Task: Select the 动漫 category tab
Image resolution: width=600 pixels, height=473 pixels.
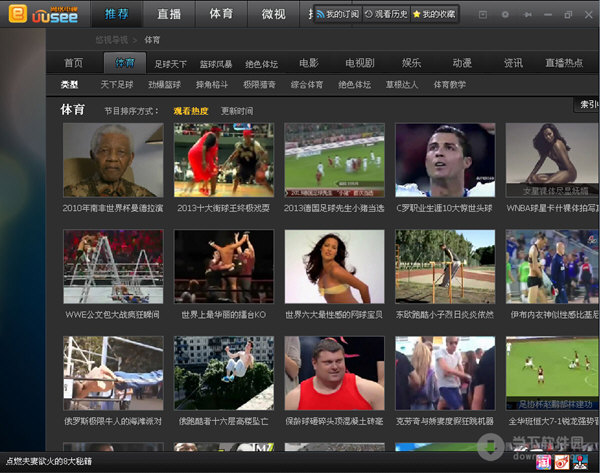Action: [x=461, y=62]
